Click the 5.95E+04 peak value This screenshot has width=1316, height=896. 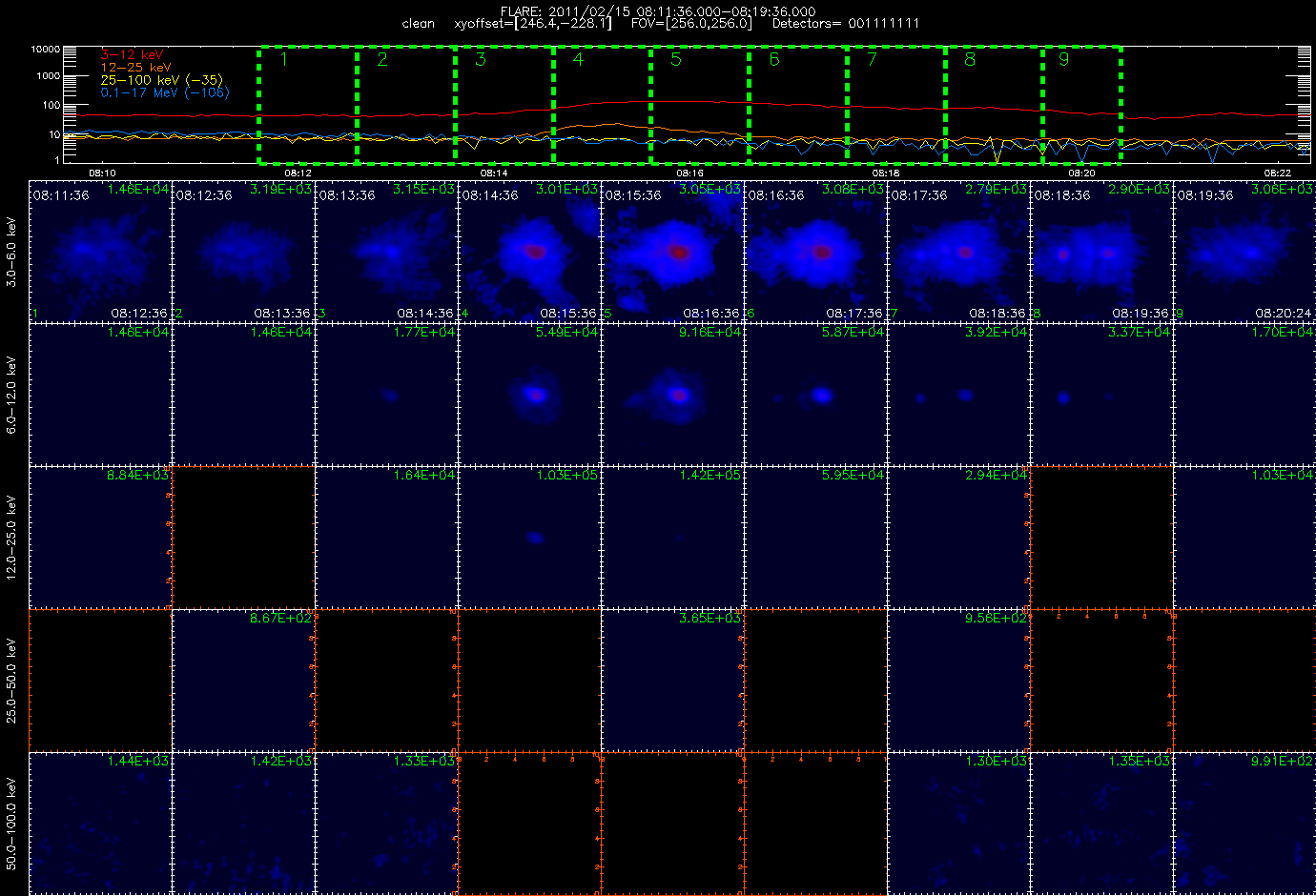[853, 476]
